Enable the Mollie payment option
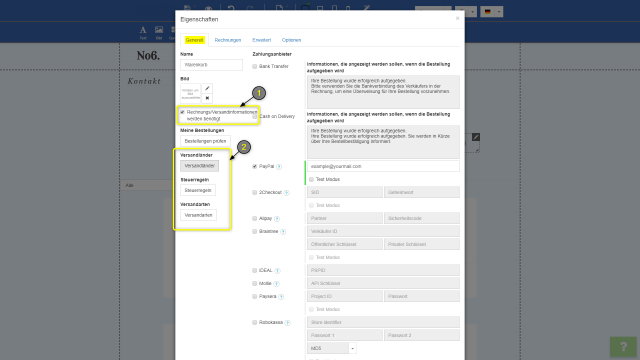The width and height of the screenshot is (640, 360). coord(254,284)
